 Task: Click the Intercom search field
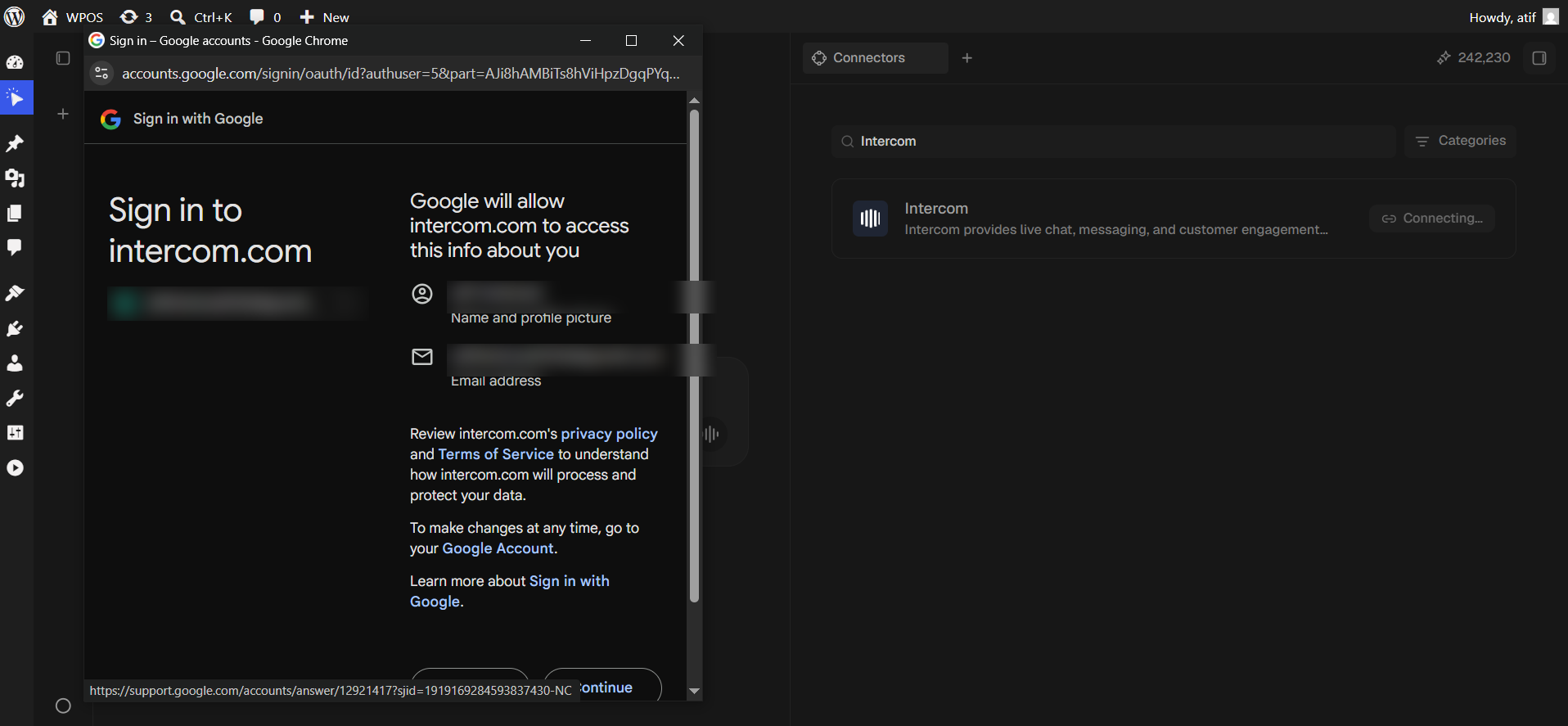point(1113,142)
